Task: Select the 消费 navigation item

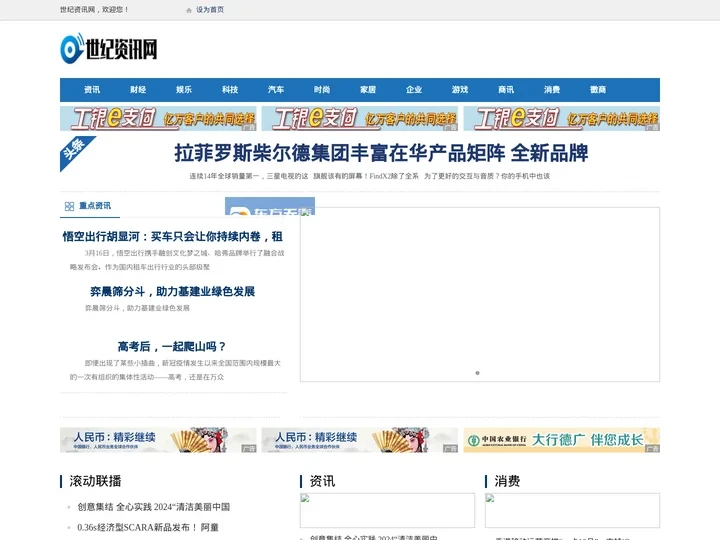Action: [x=552, y=90]
